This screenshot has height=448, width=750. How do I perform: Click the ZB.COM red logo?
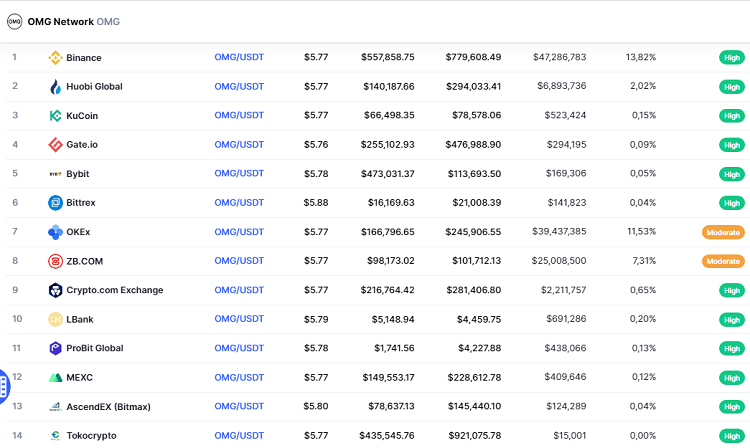click(56, 261)
